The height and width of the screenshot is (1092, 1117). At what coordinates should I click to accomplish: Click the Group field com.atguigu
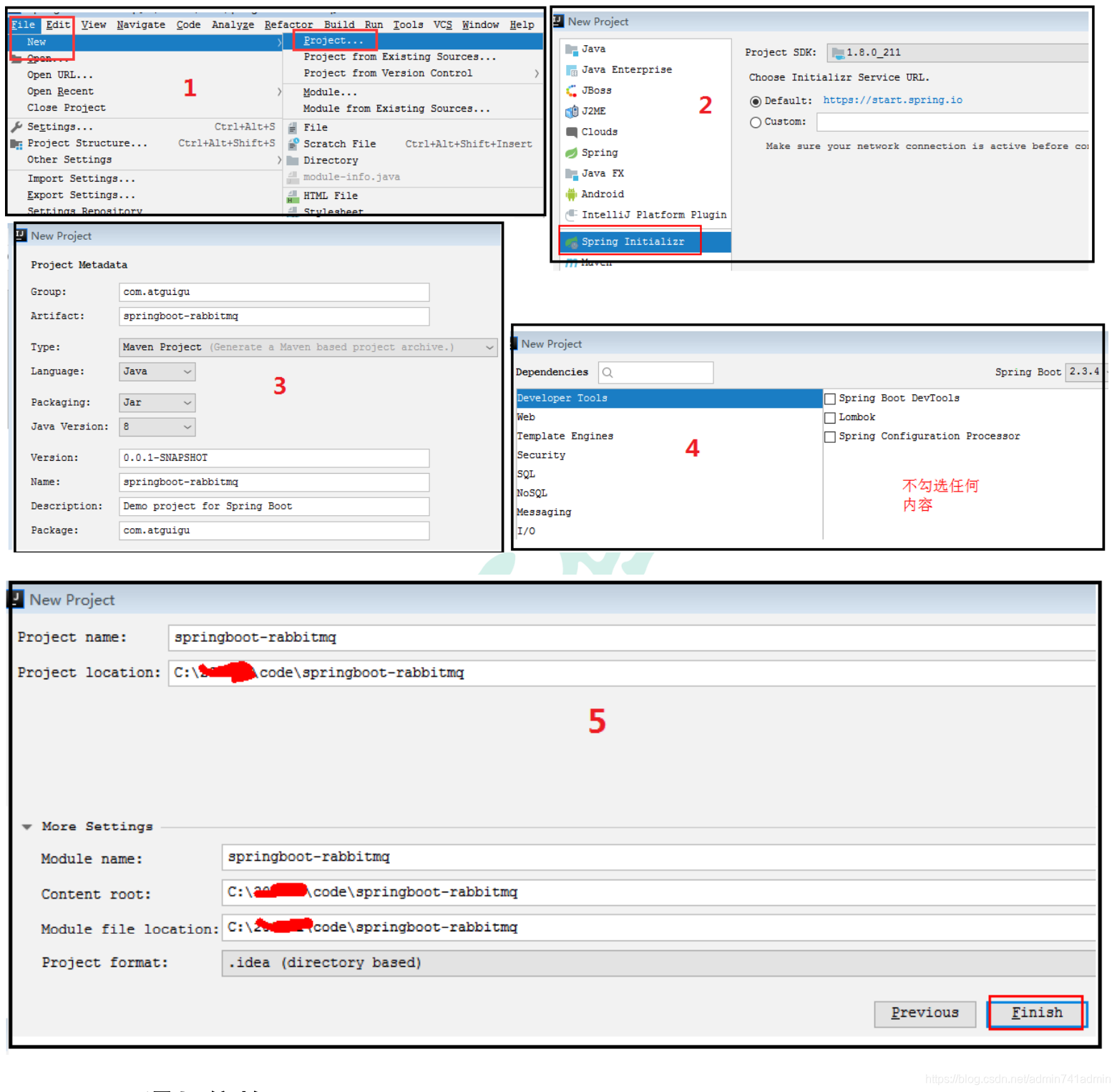point(274,292)
